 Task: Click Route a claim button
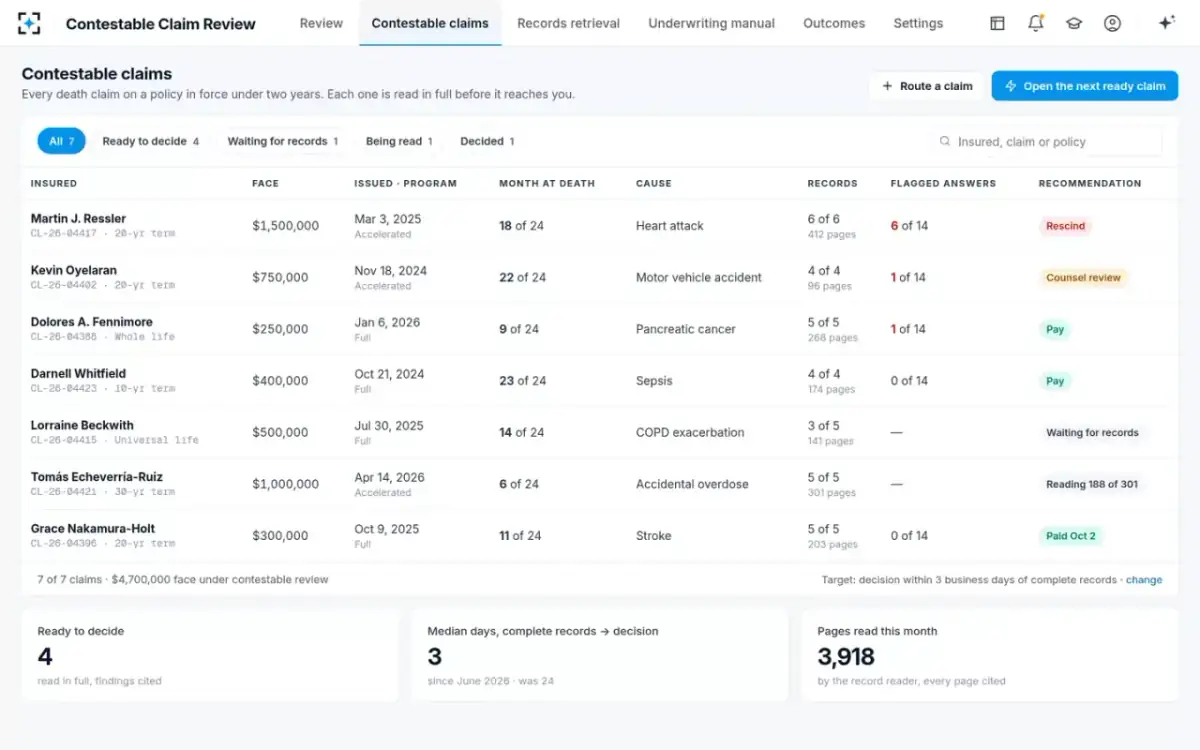pos(927,86)
